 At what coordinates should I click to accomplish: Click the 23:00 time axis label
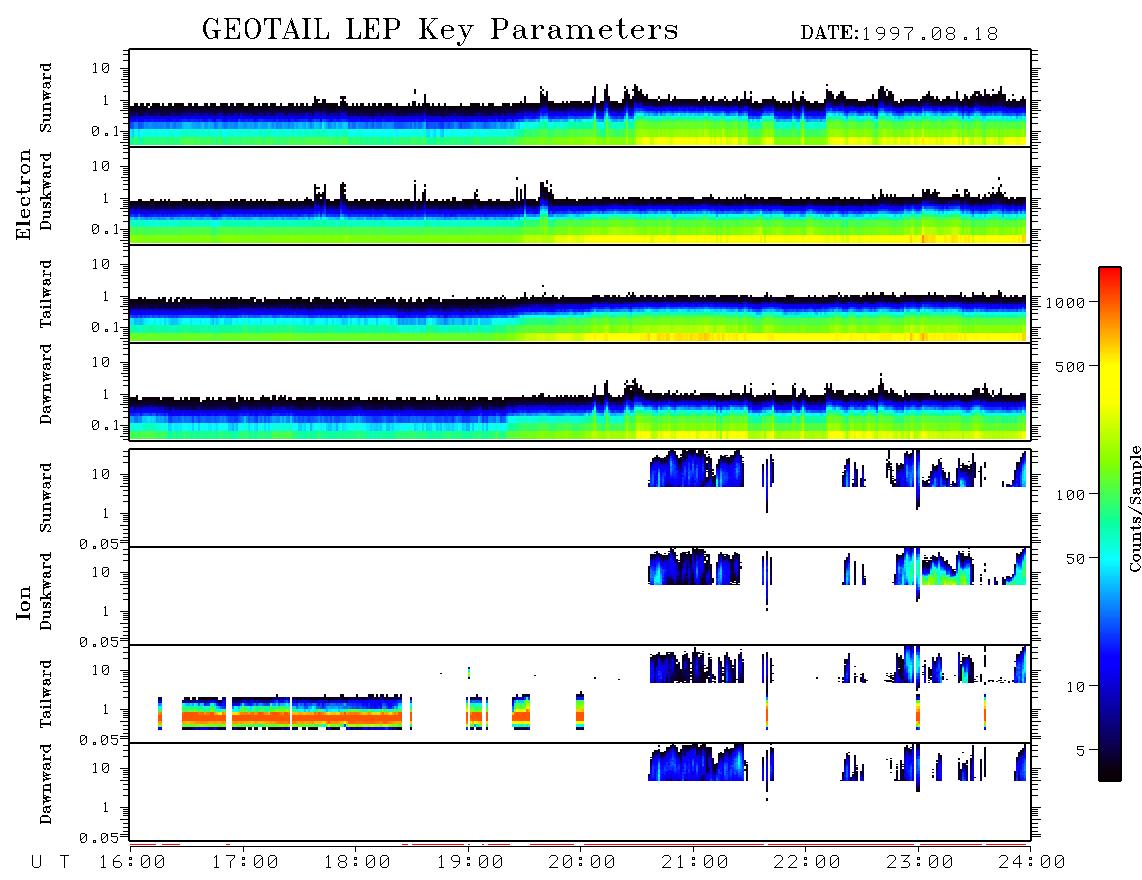pyautogui.click(x=919, y=863)
